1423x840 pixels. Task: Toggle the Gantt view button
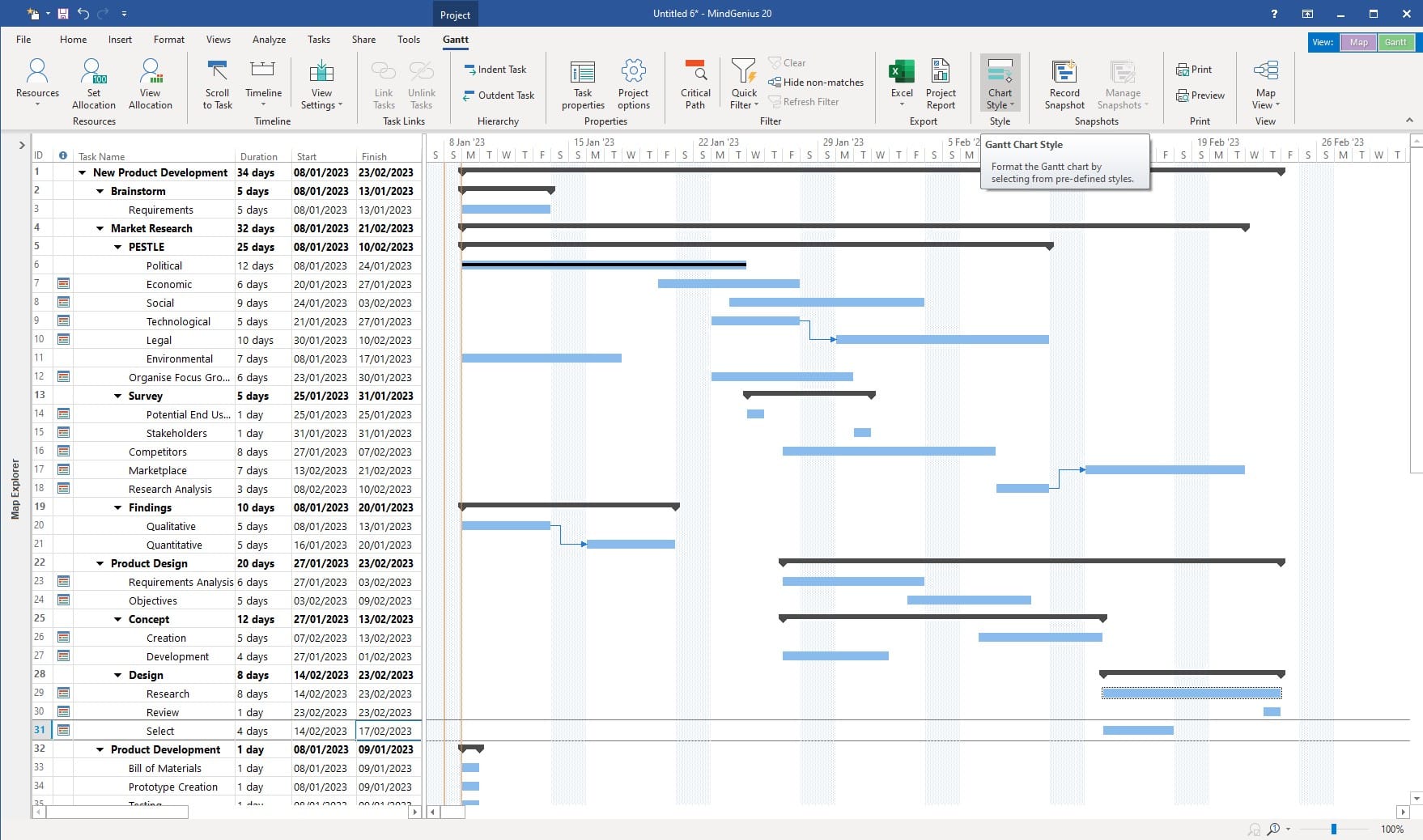pyautogui.click(x=1395, y=42)
